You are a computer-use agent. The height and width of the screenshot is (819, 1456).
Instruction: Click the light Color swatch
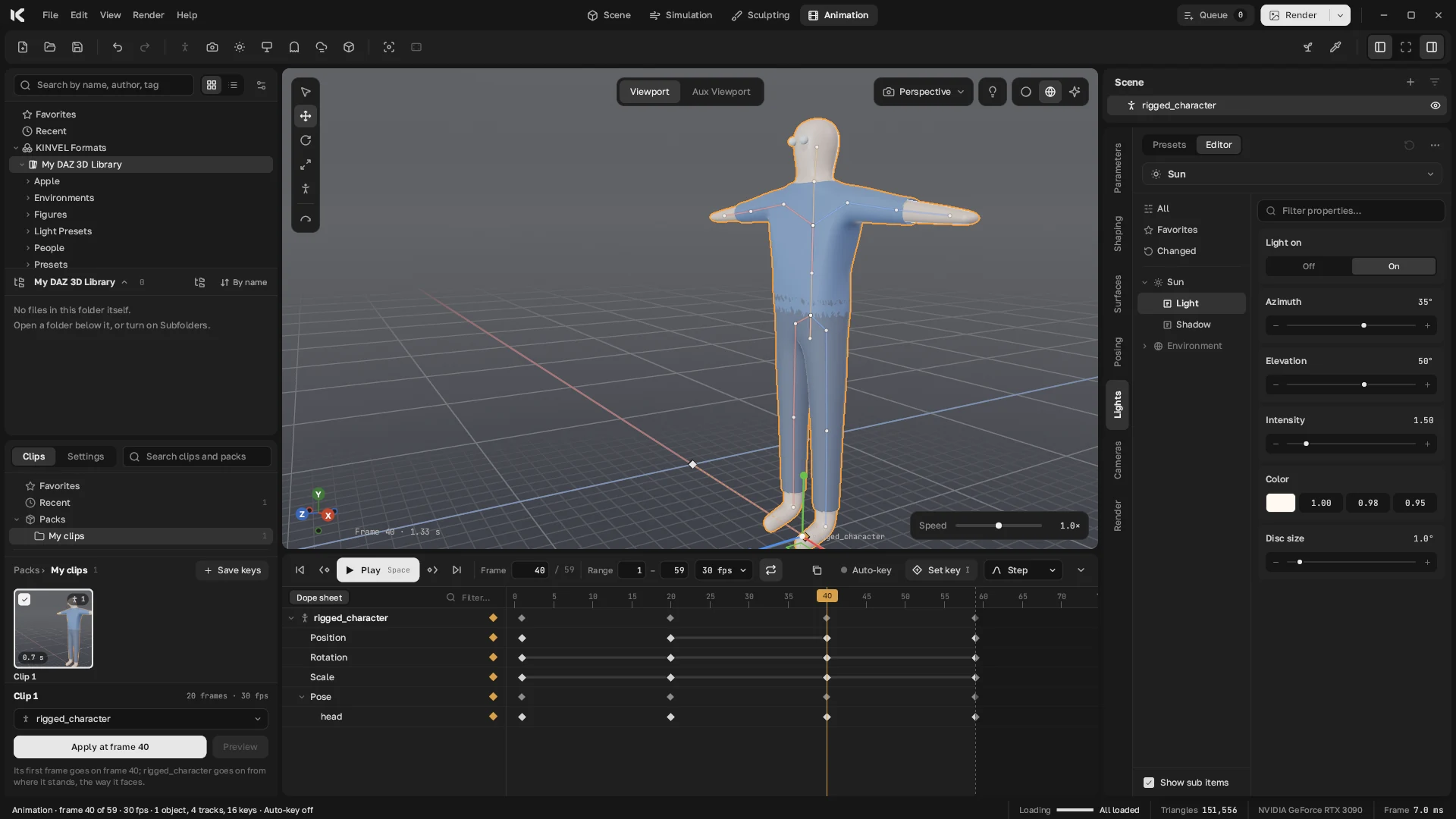coord(1281,503)
